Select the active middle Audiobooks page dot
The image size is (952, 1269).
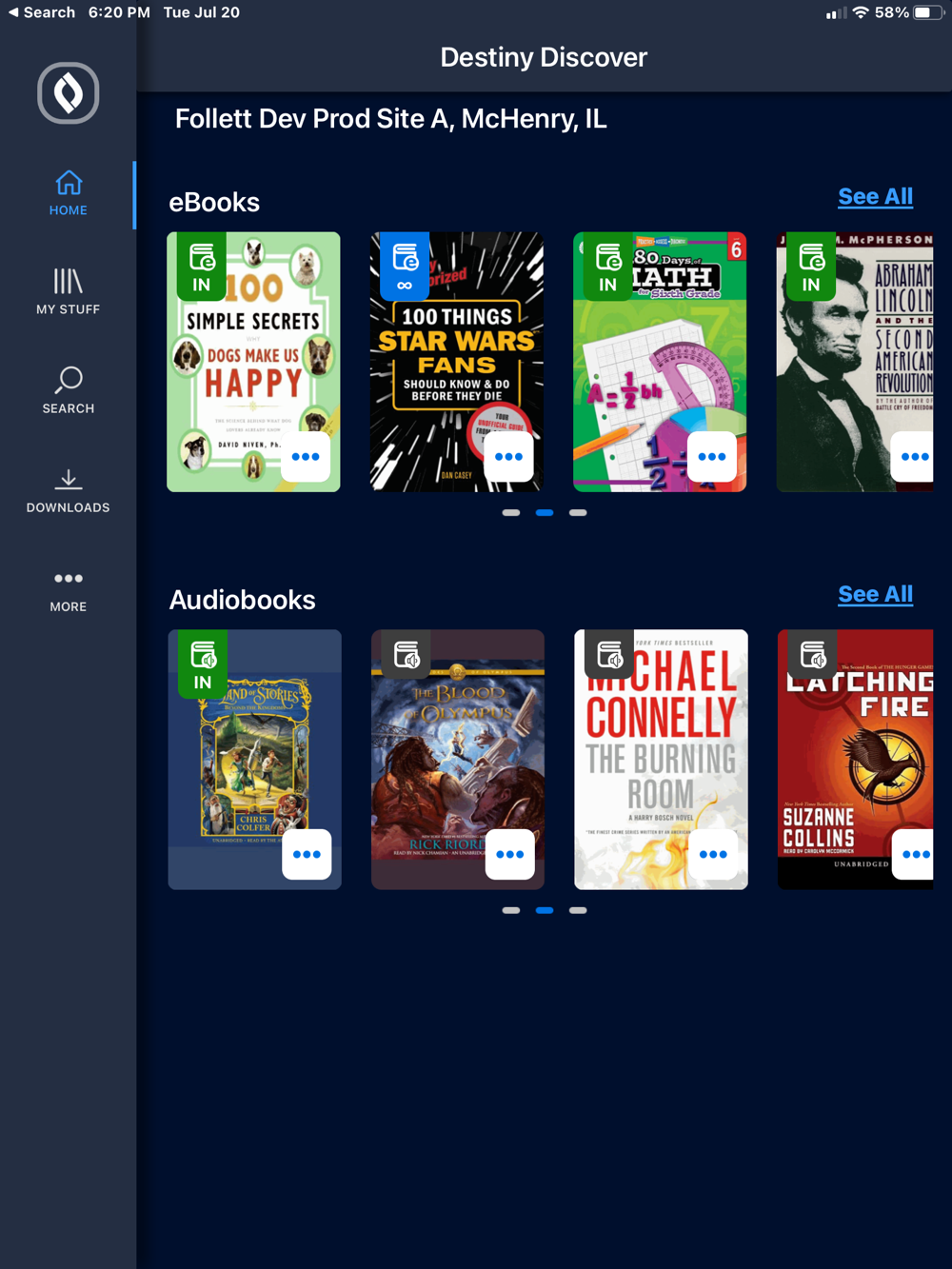[x=545, y=911]
